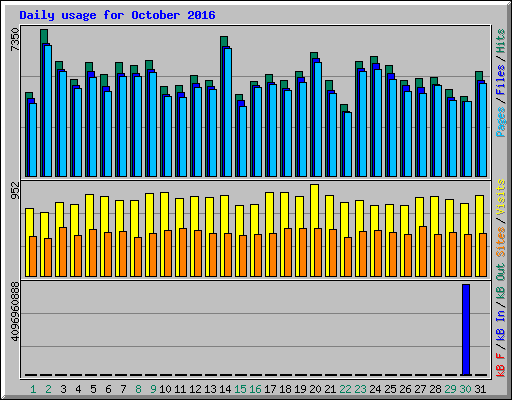
Task: Click day label '29' on the x-axis
Action: tap(450, 389)
